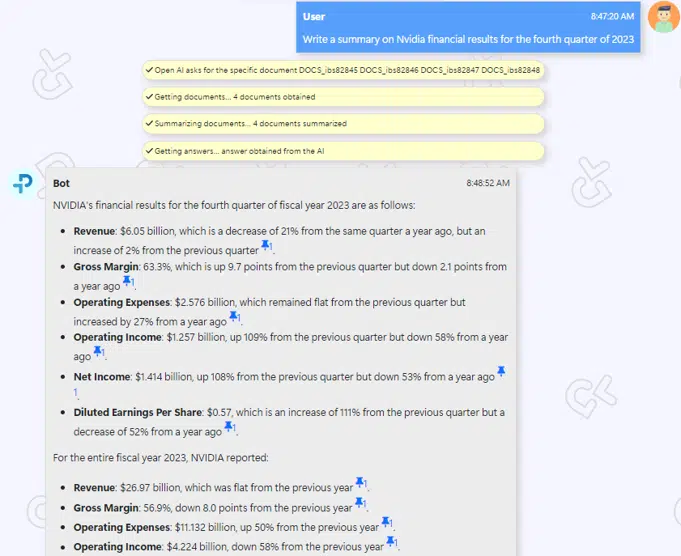This screenshot has height=556, width=681.
Task: Click the checkmark of 'Getting documents' step
Action: coord(149,96)
